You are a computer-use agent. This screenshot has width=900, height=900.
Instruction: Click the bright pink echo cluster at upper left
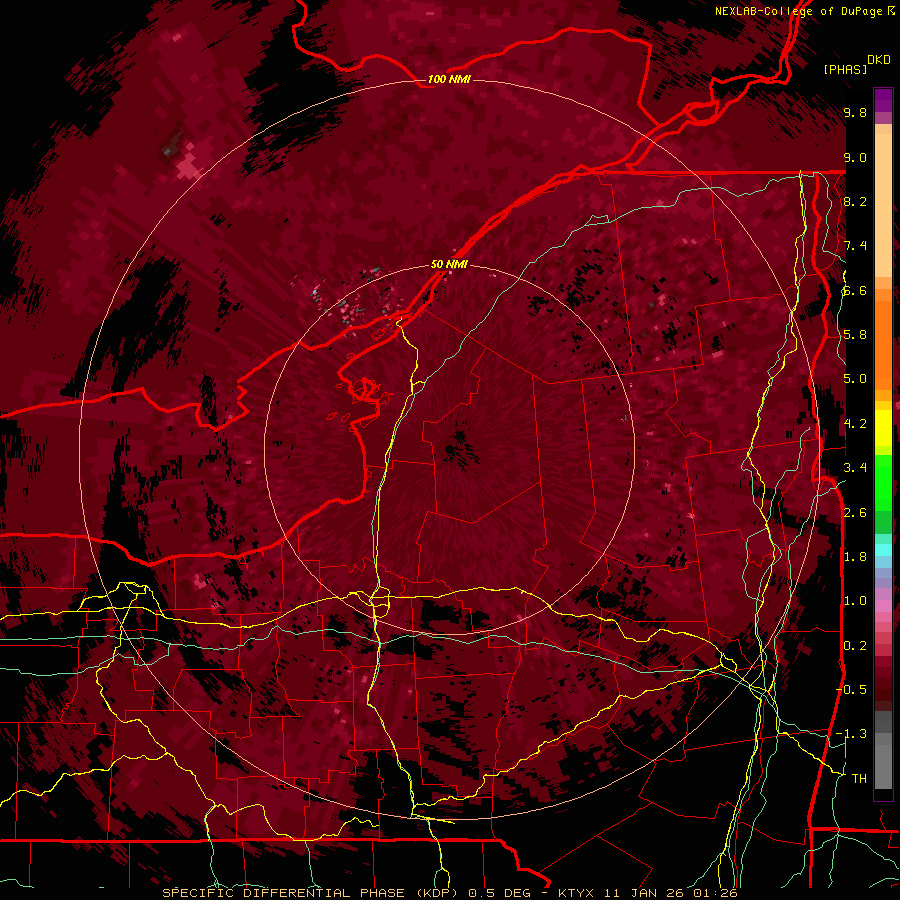[188, 166]
